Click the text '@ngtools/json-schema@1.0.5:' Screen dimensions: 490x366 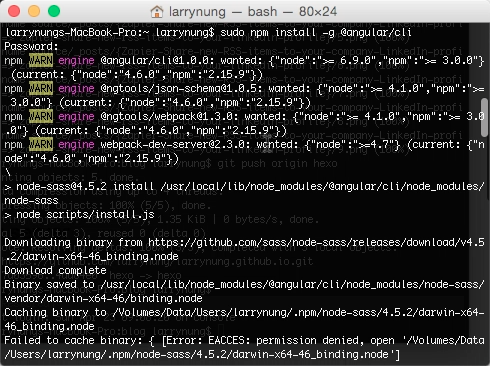(x=181, y=88)
